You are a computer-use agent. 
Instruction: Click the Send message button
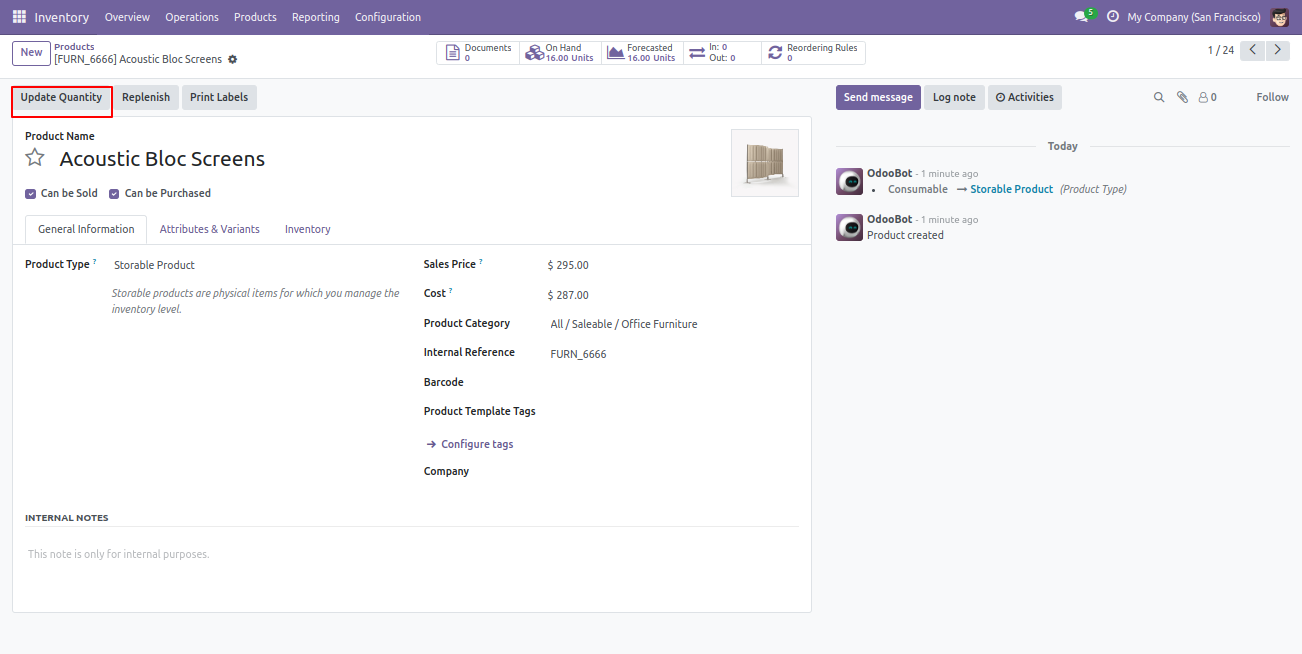(x=878, y=97)
